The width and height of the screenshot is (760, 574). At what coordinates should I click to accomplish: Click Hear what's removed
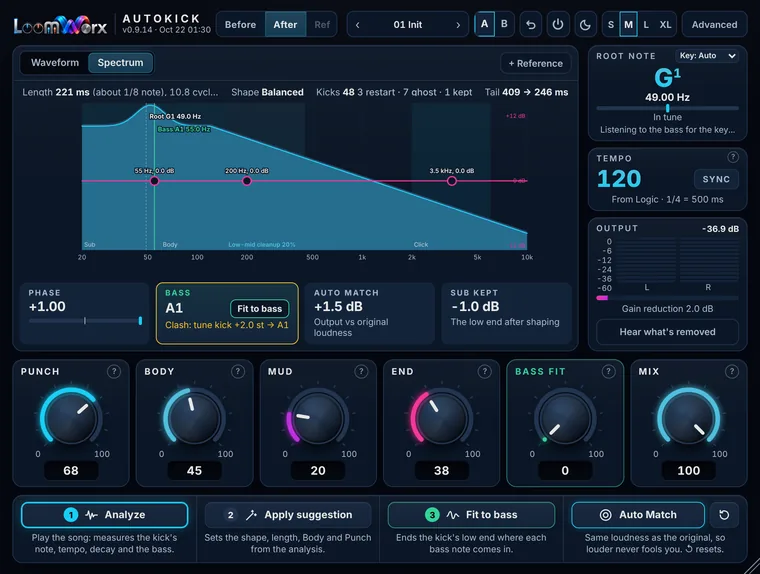pos(667,332)
